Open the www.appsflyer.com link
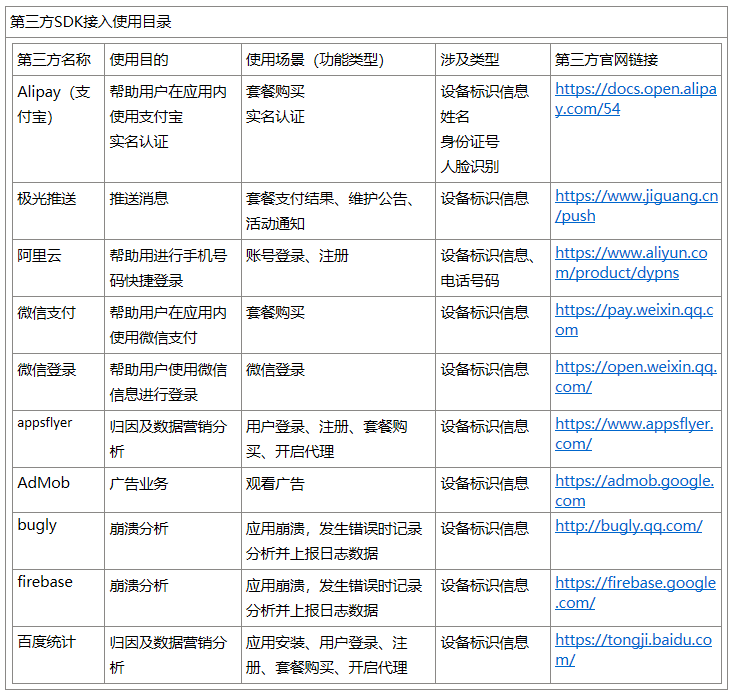 click(634, 434)
